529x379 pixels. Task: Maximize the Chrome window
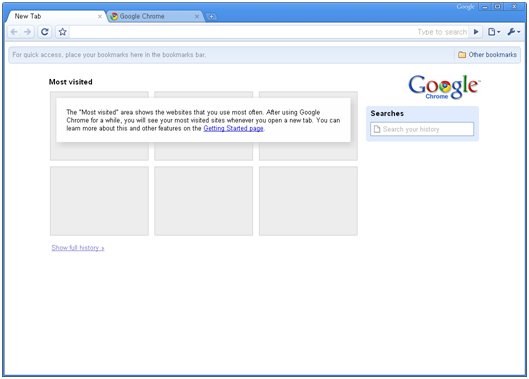point(498,7)
